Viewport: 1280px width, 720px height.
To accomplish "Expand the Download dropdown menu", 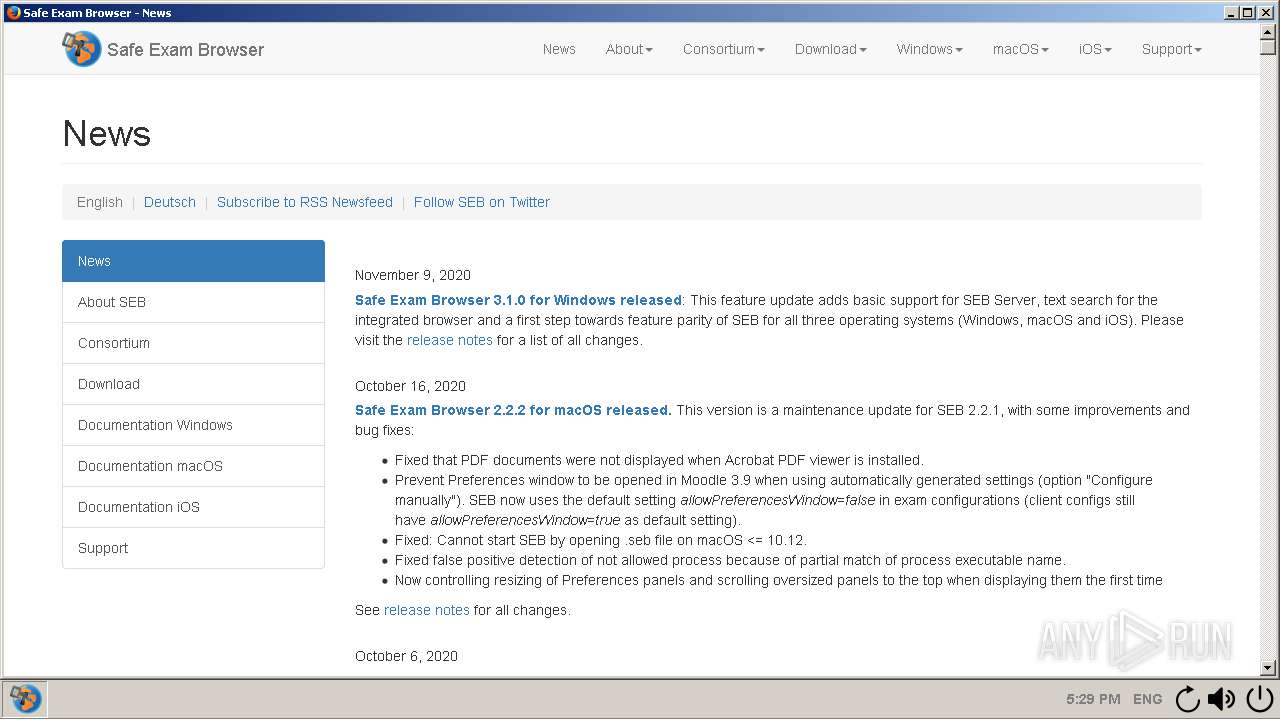I will 831,49.
